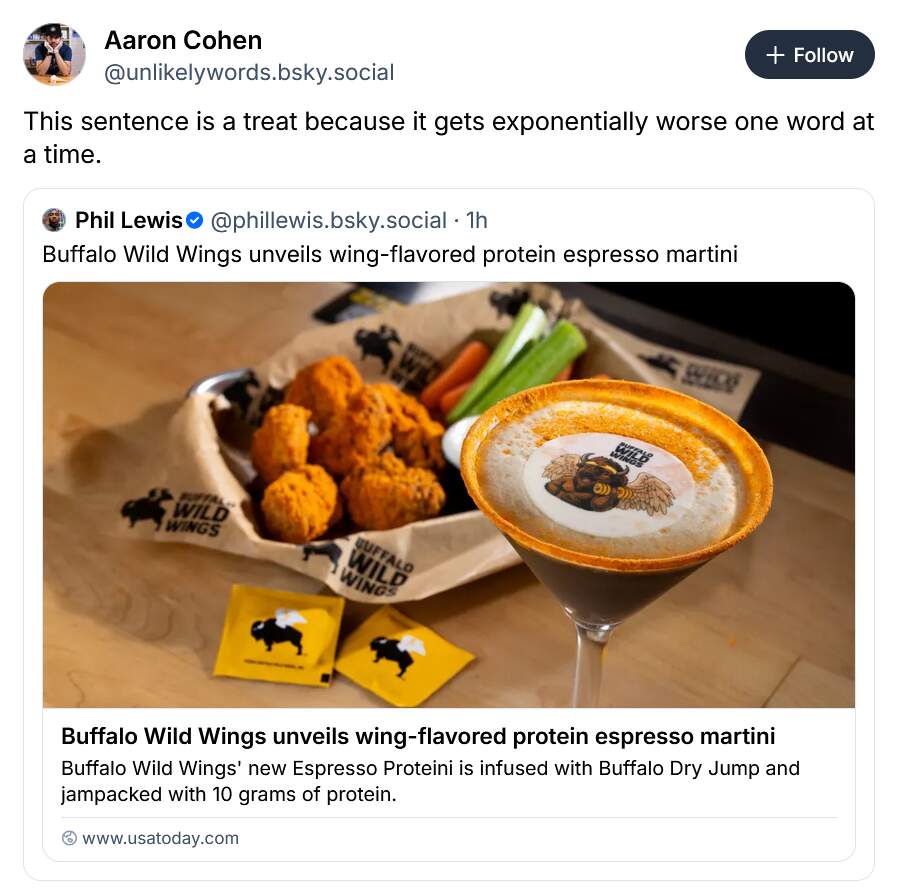Follow Aaron Cohen

point(809,55)
